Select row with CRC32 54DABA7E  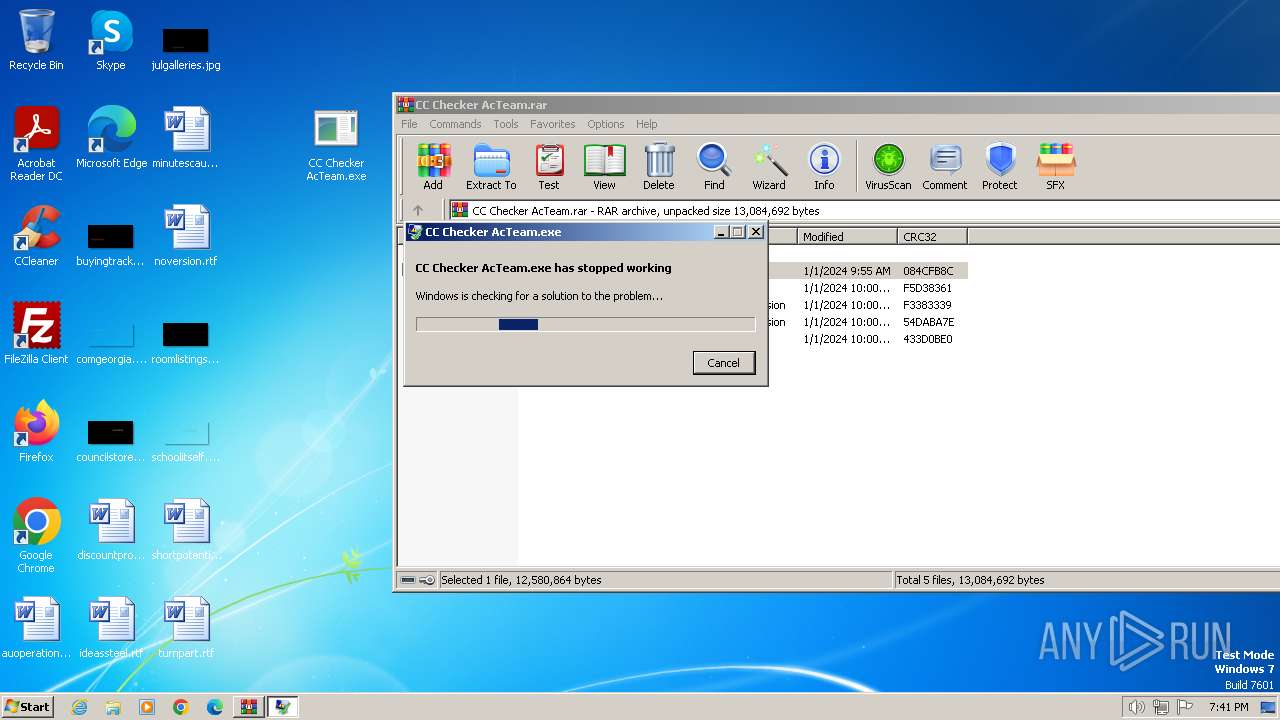coord(866,322)
